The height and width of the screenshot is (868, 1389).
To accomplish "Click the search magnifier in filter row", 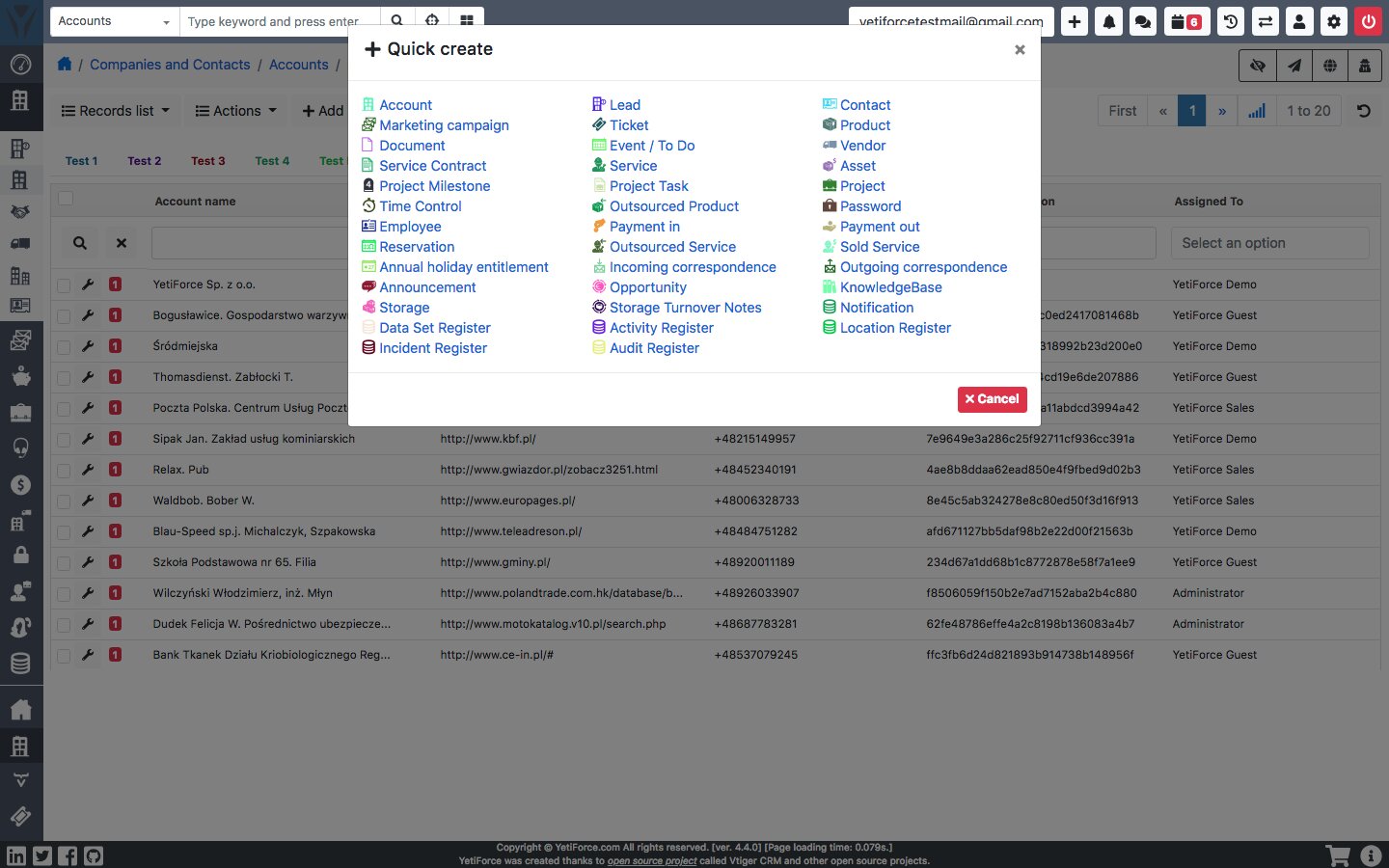I will 80,243.
